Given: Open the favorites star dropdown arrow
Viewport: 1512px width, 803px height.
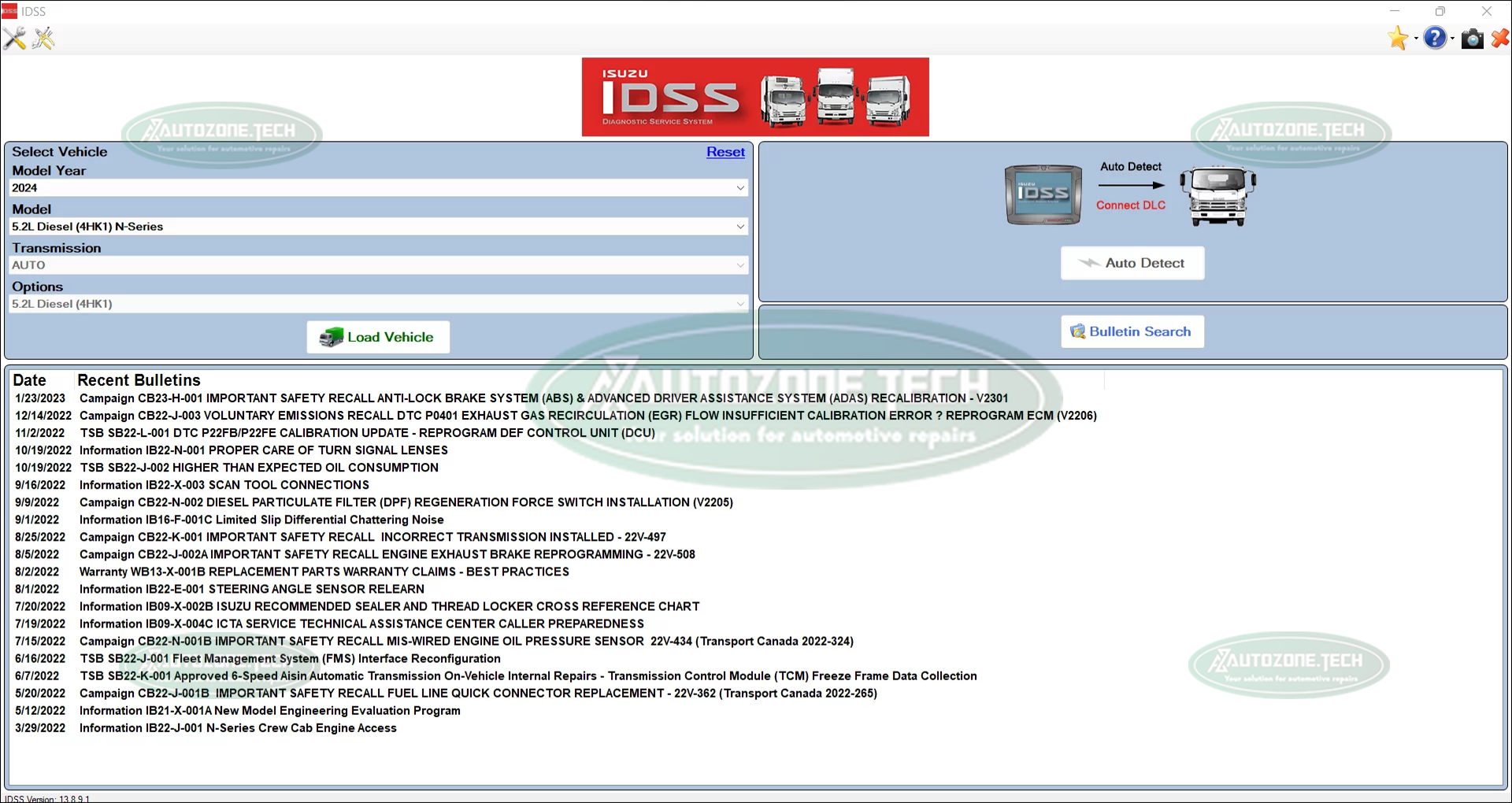Looking at the screenshot, I should pos(1414,38).
